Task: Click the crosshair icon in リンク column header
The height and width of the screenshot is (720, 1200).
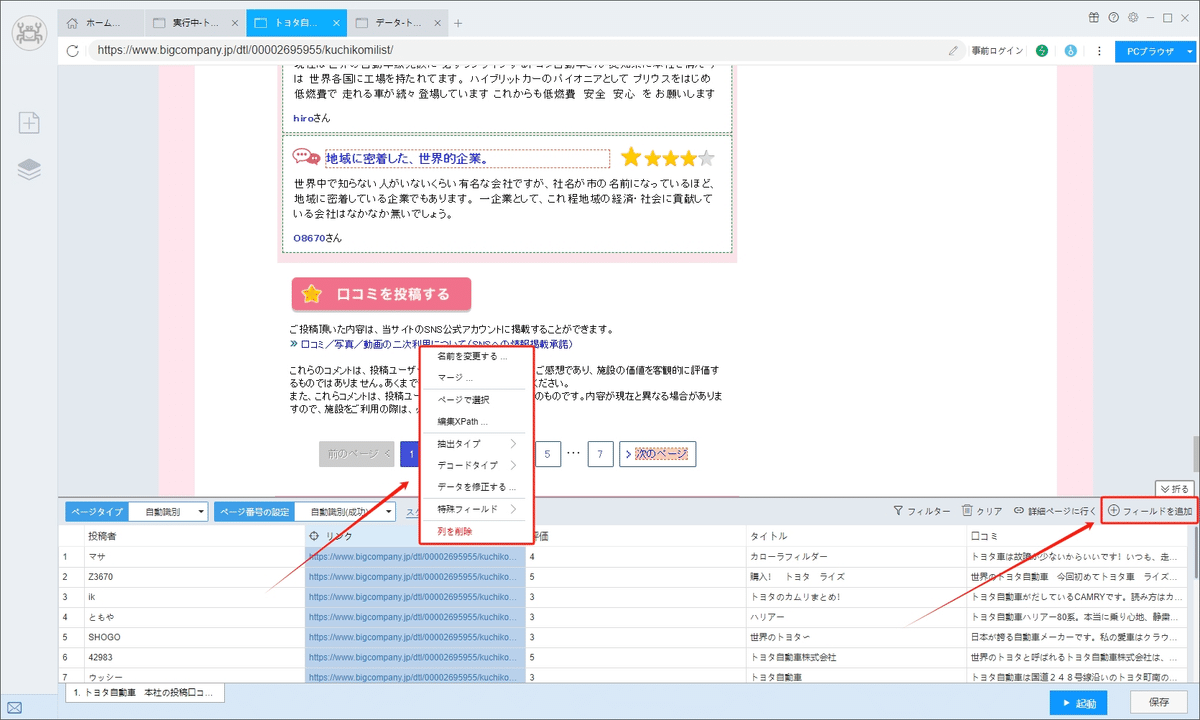Action: (315, 536)
